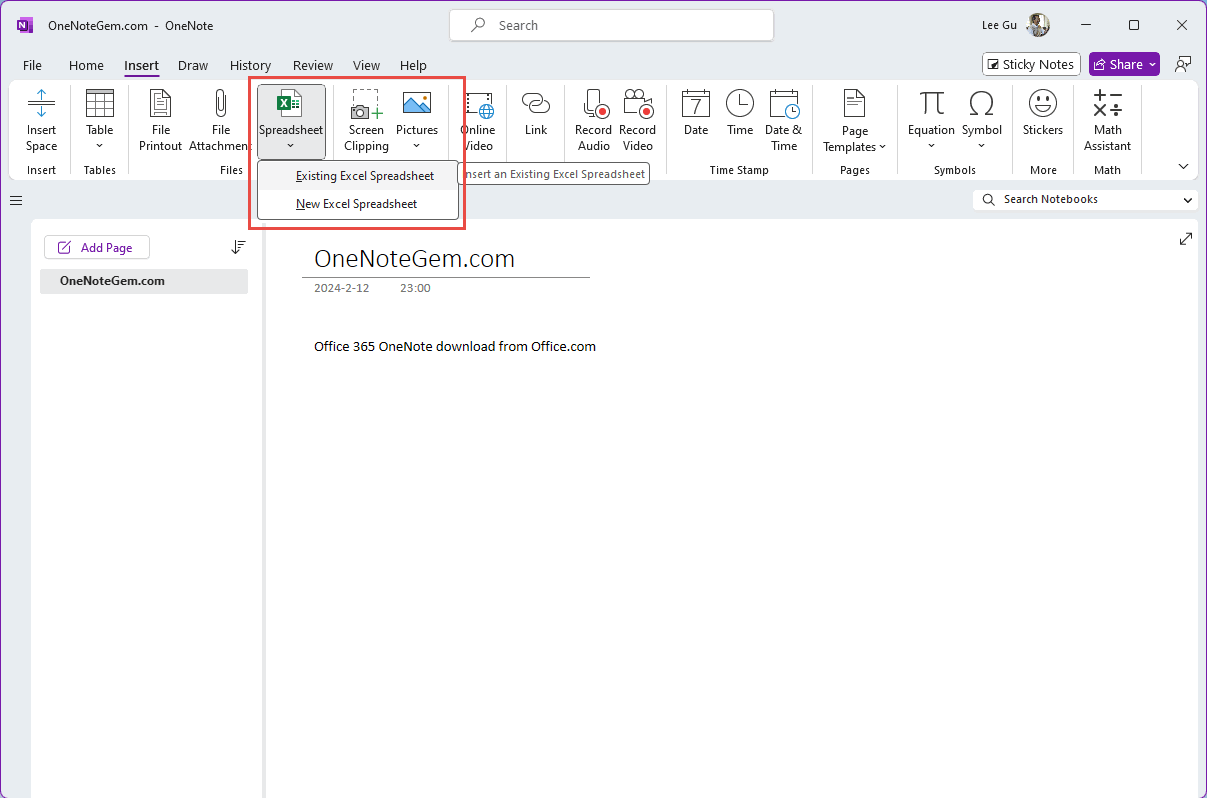Screen dimensions: 1207x798
Task: Choose New Excel Spreadsheet
Action: click(358, 204)
